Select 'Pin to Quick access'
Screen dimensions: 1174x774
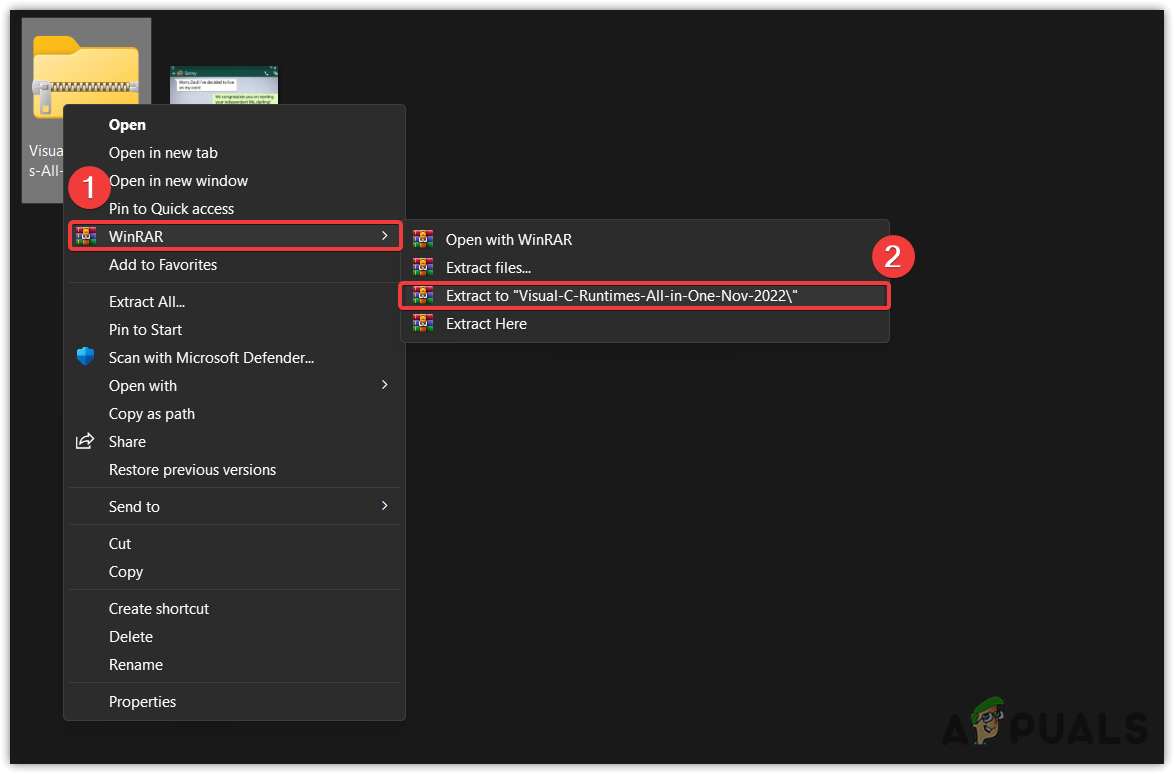[172, 208]
